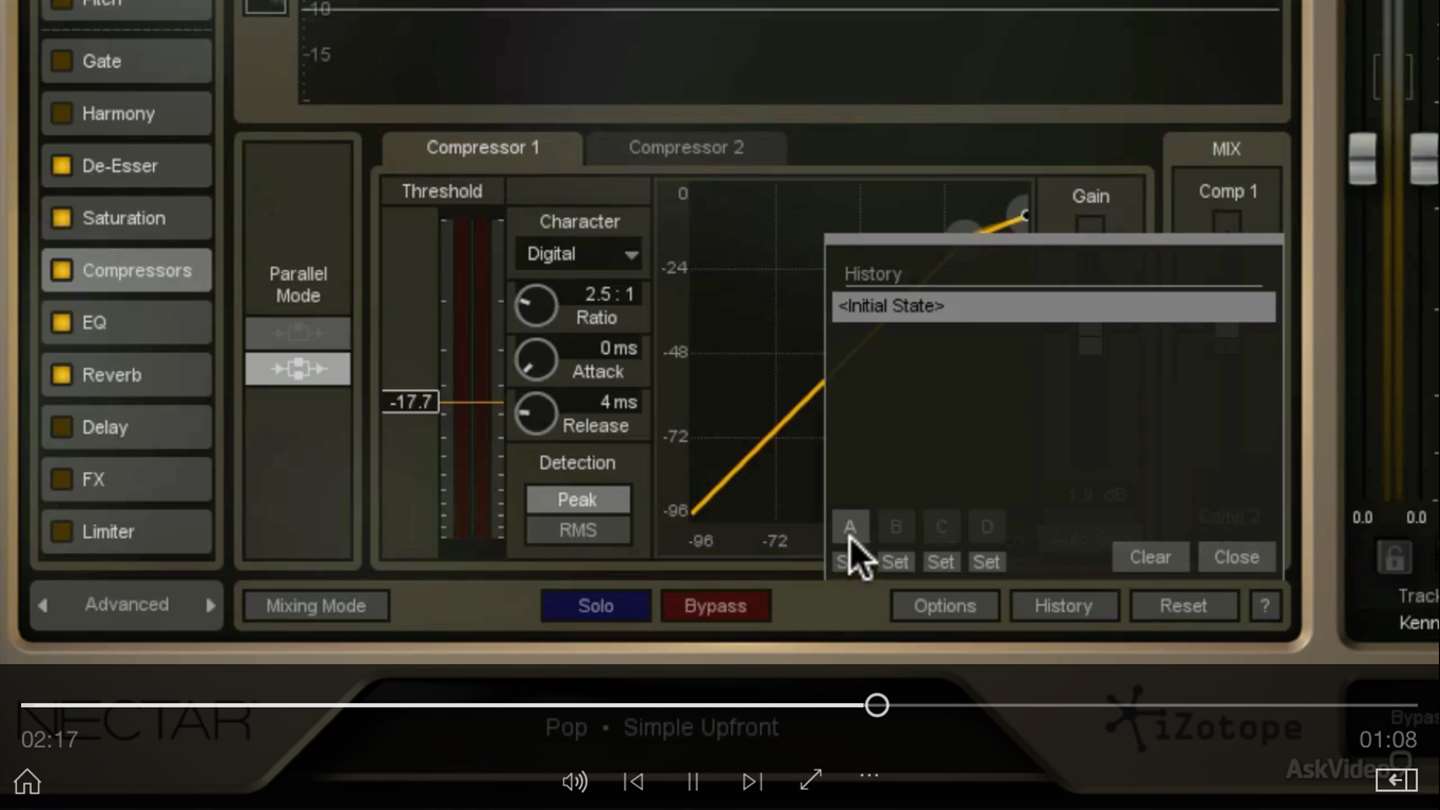
Task: Pause the video playback
Action: tap(692, 781)
